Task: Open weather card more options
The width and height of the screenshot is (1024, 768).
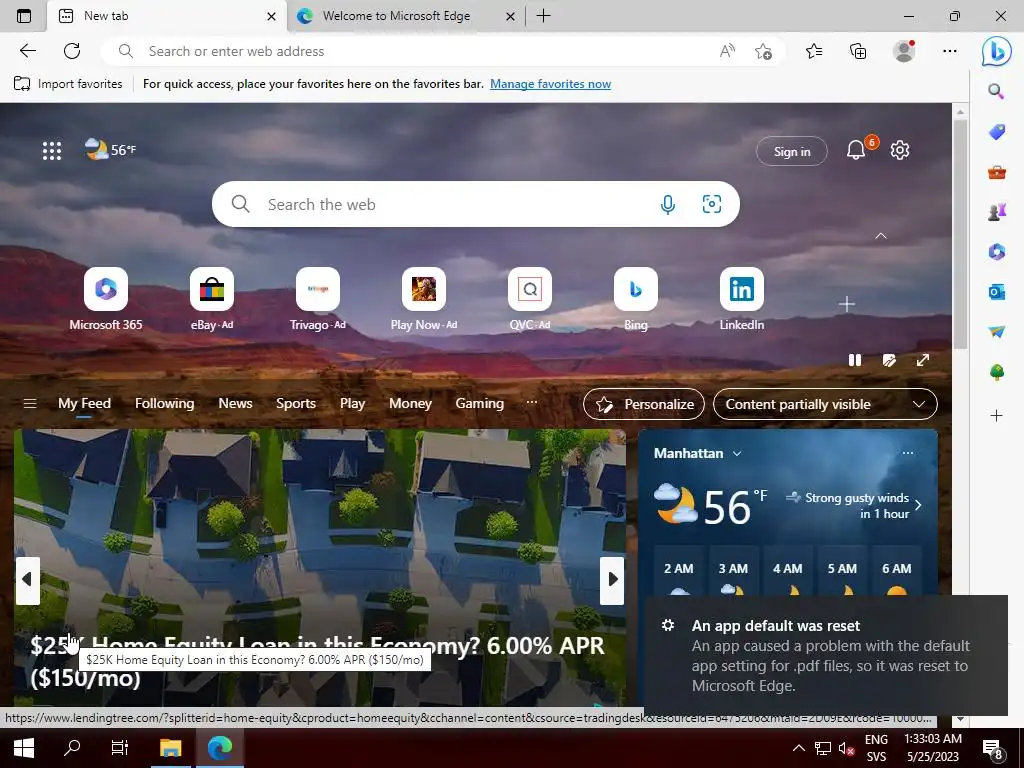Action: [908, 453]
